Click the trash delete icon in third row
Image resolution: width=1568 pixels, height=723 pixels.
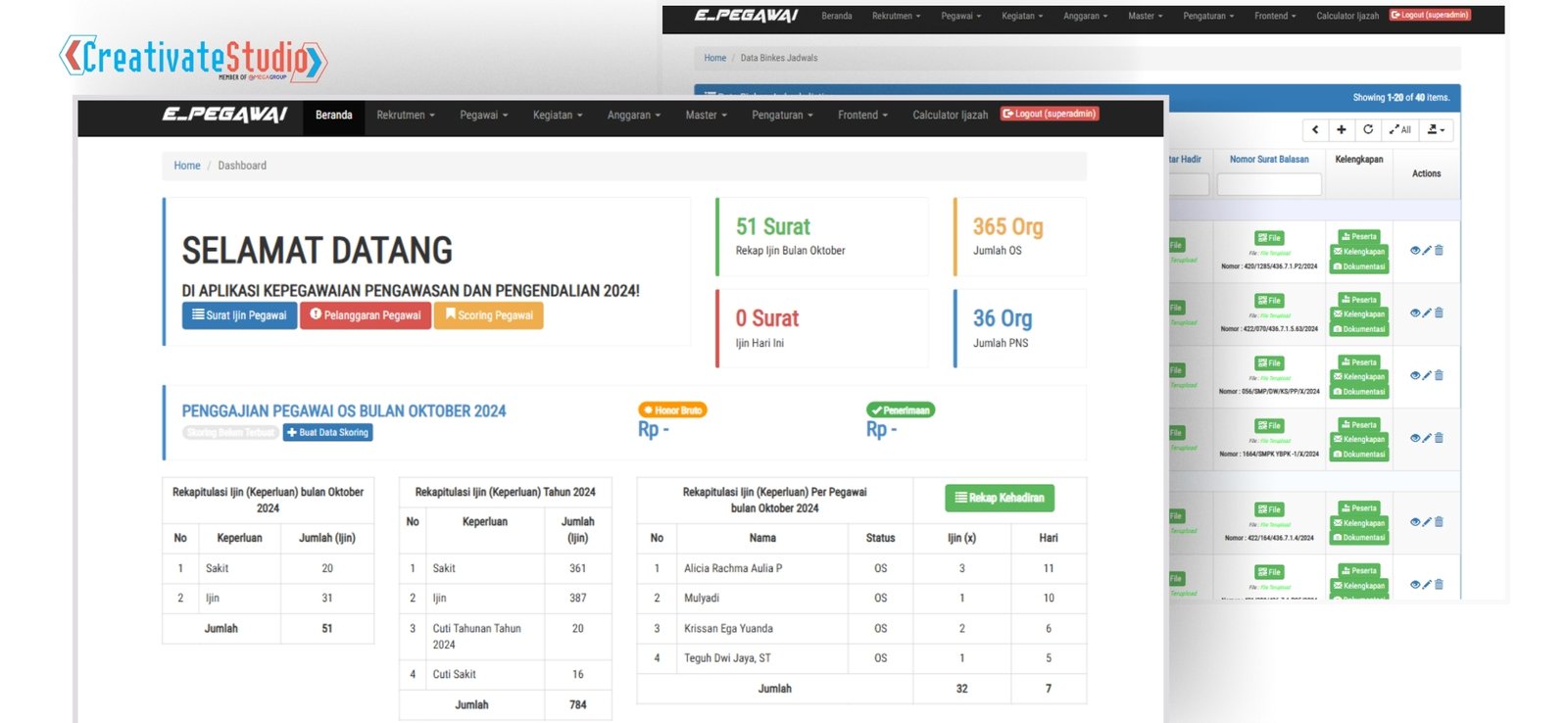pos(1439,376)
